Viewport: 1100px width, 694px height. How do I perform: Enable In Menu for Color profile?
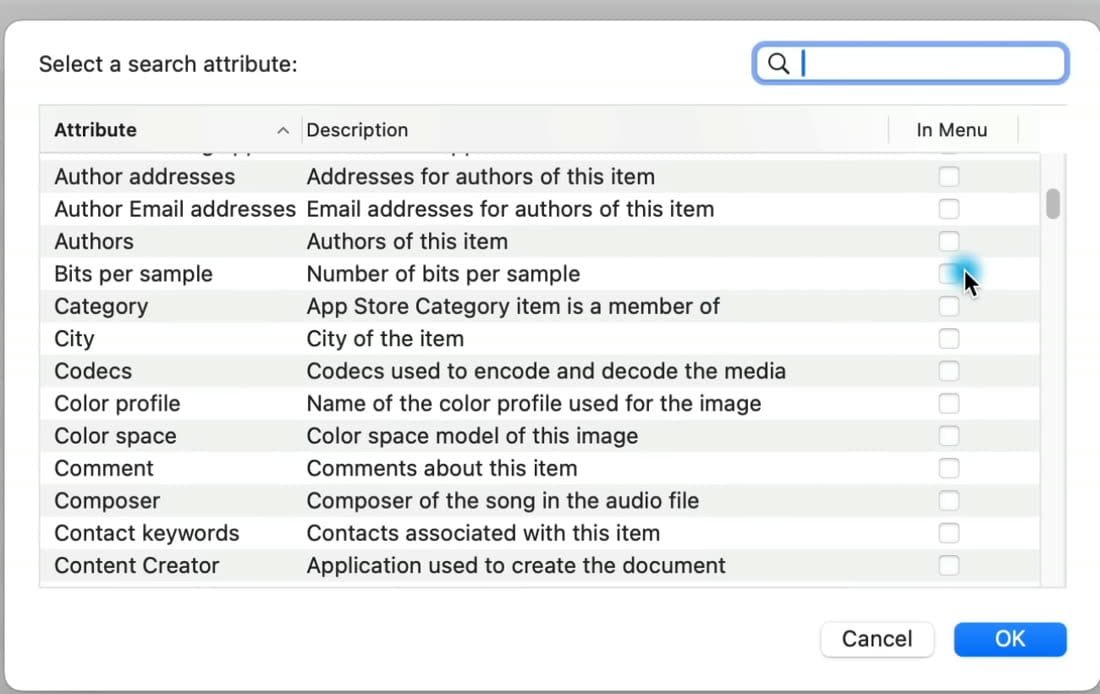point(948,403)
